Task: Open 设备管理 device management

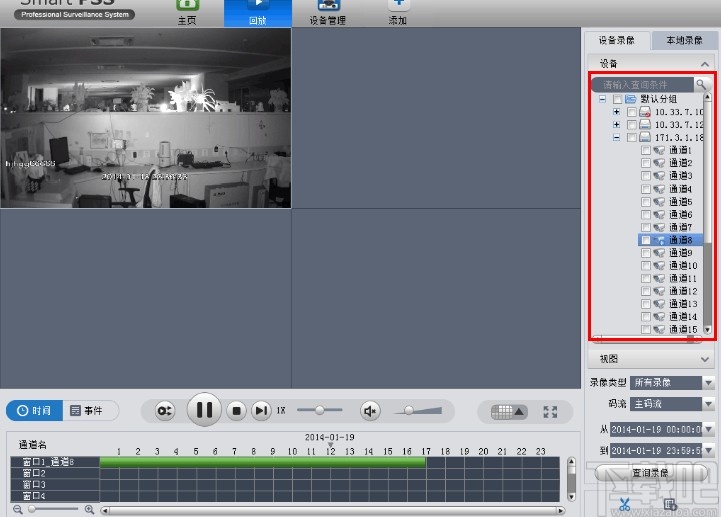Action: 327,13
